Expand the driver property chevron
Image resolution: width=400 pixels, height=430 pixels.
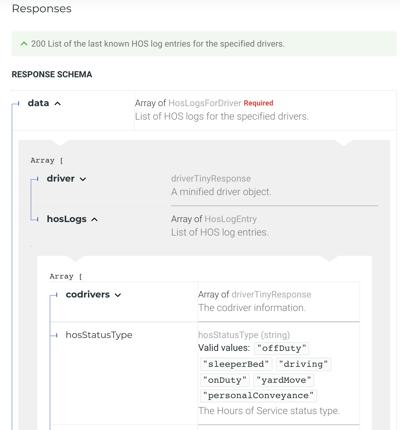coord(83,179)
